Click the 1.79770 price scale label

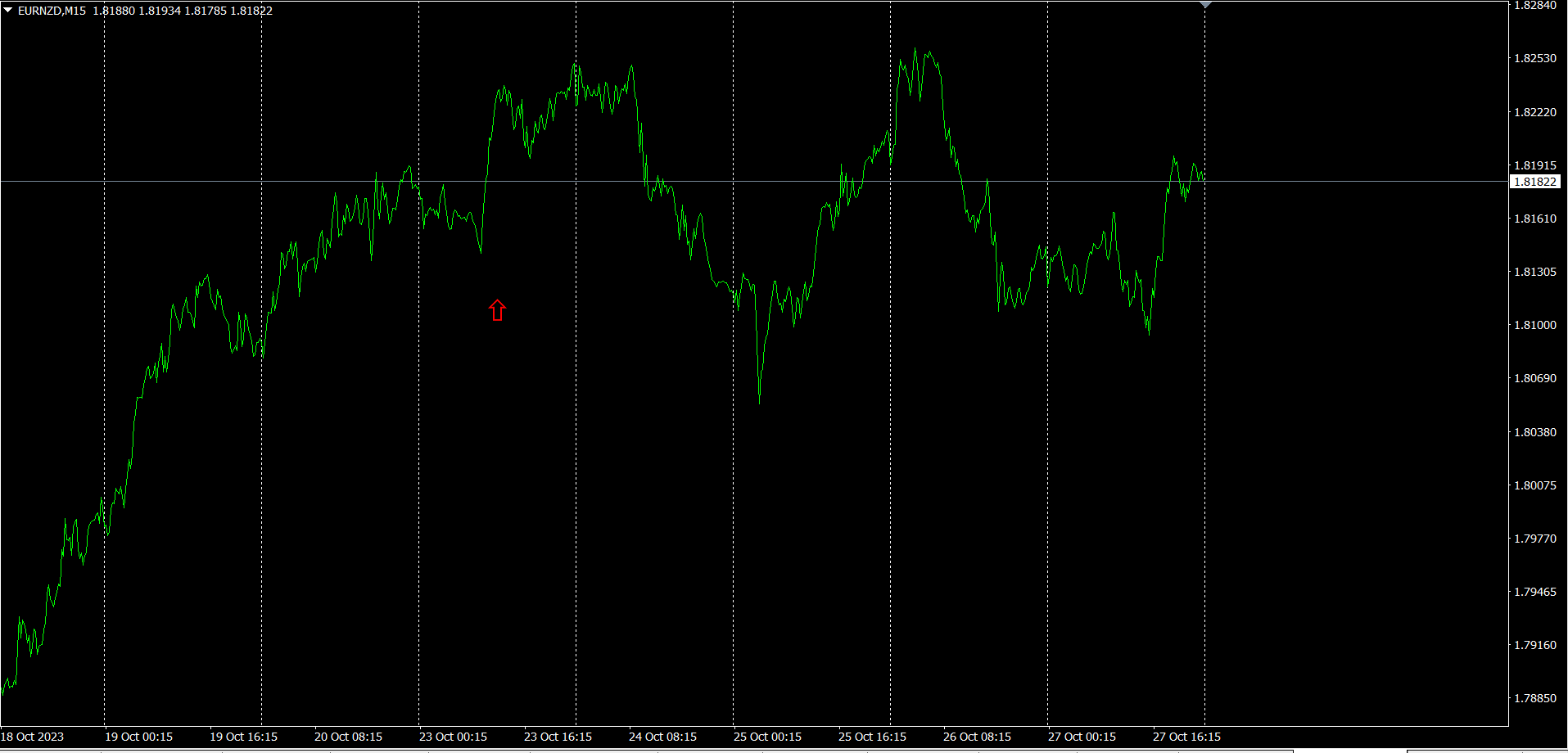point(1535,539)
